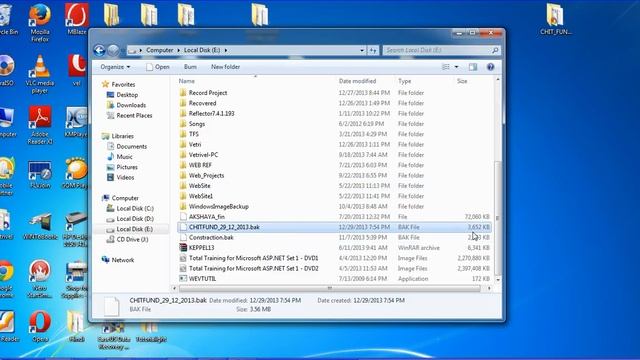This screenshot has height=360, width=640.
Task: Select the Record Project folder icon
Action: tap(183, 93)
